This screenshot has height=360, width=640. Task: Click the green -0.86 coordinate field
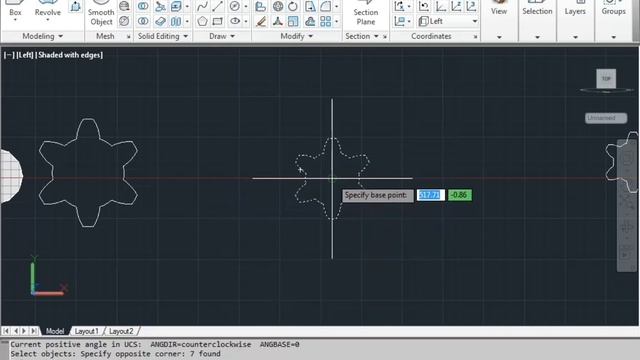click(460, 195)
